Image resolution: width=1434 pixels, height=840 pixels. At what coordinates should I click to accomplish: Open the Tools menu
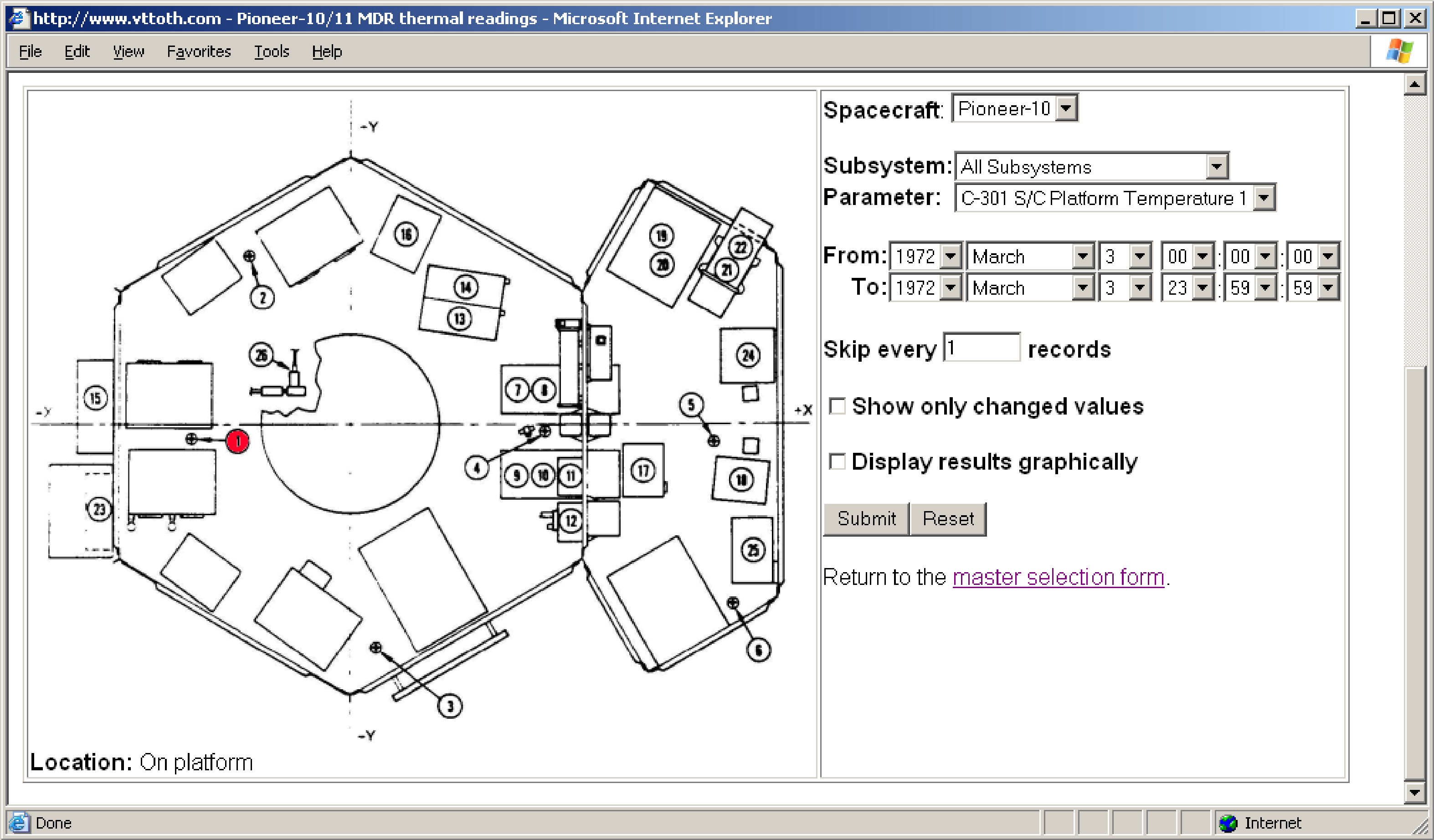[x=272, y=52]
